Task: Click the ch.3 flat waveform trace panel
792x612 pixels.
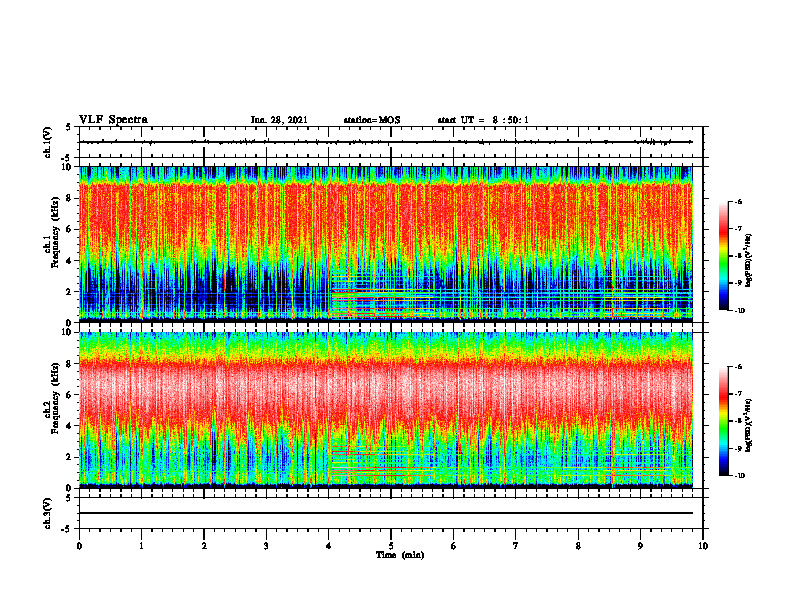Action: pyautogui.click(x=391, y=513)
